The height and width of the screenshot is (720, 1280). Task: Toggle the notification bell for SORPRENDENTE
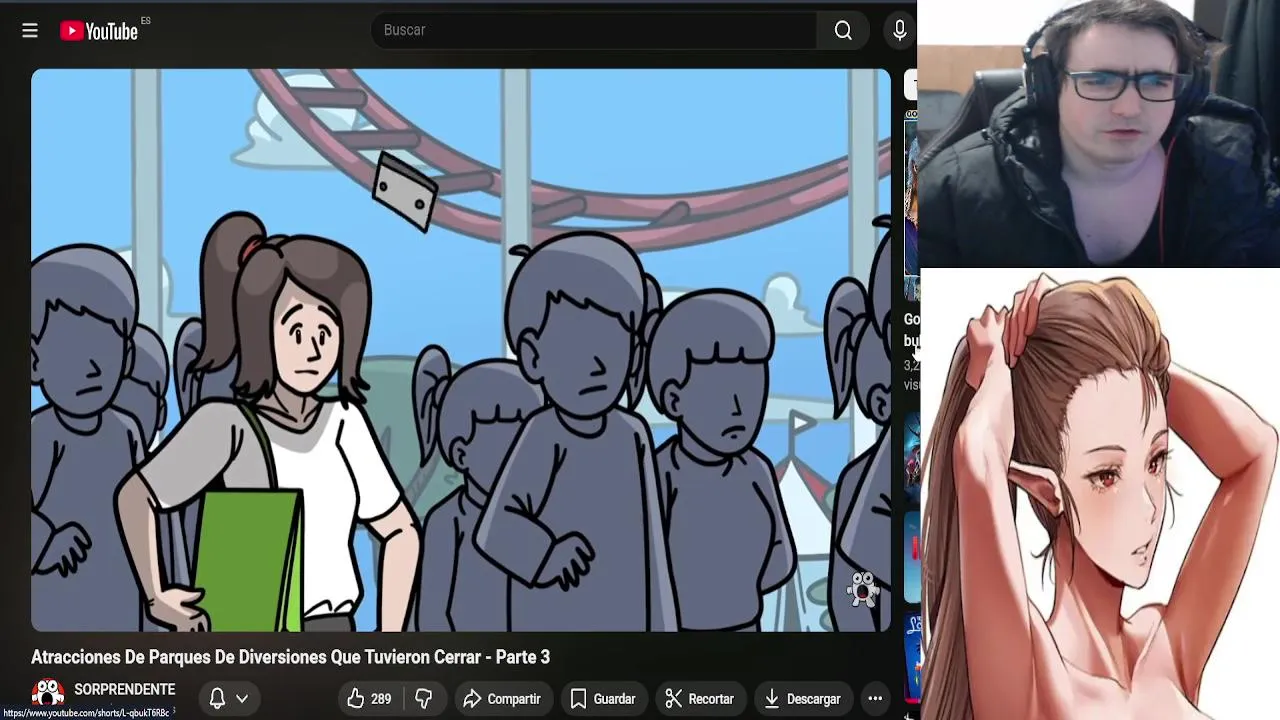(x=217, y=699)
